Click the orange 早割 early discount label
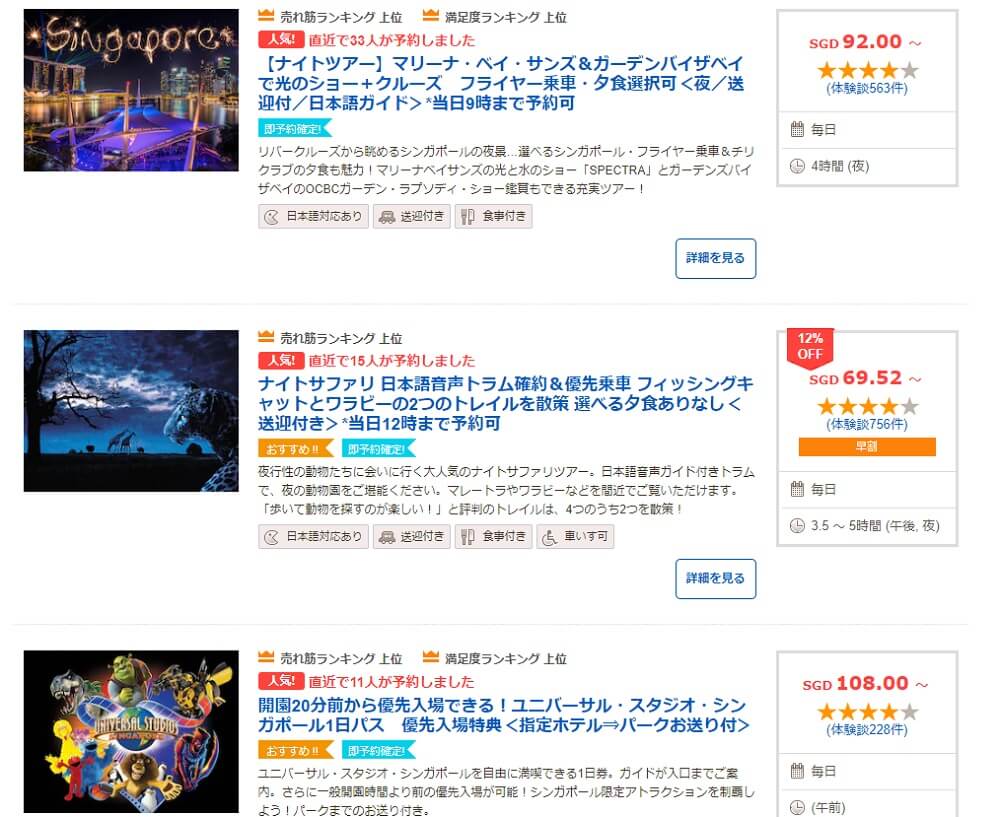The width and height of the screenshot is (1000, 817). [x=867, y=446]
